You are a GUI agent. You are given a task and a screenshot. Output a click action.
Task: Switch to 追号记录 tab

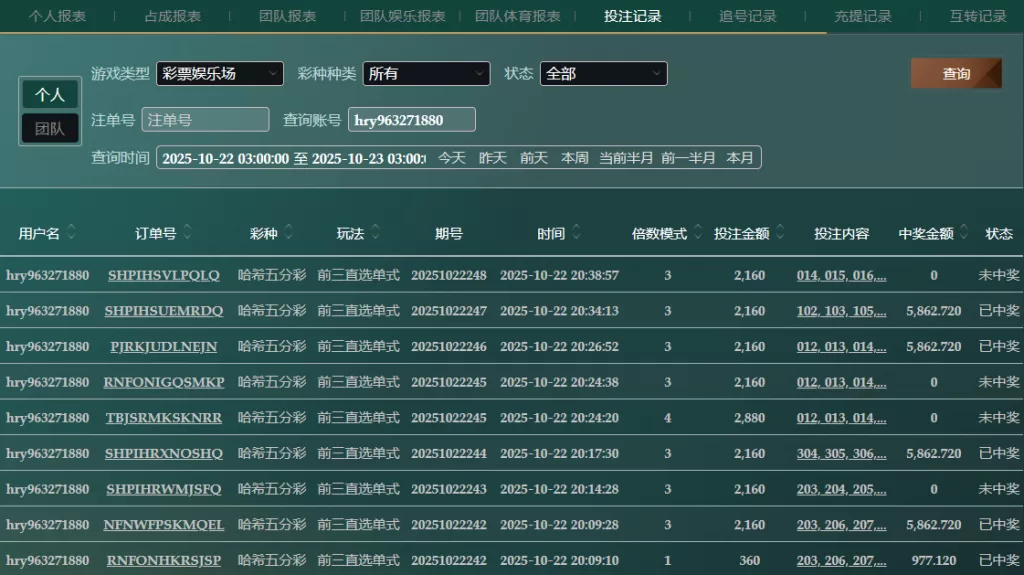tap(747, 16)
